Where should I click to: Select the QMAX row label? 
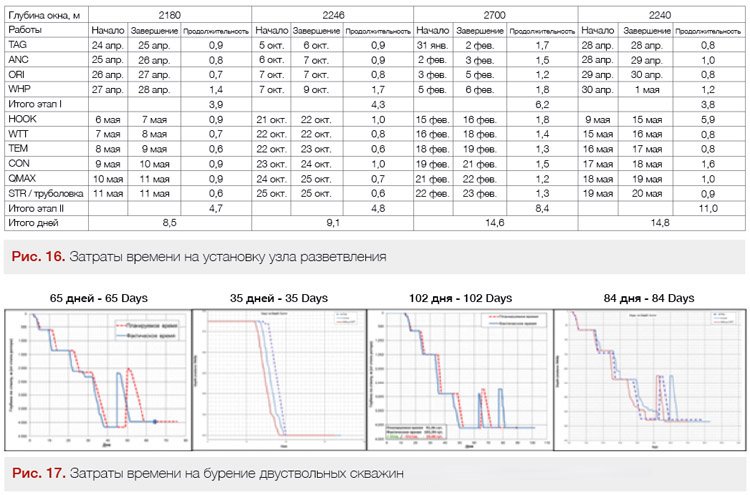[x=24, y=178]
